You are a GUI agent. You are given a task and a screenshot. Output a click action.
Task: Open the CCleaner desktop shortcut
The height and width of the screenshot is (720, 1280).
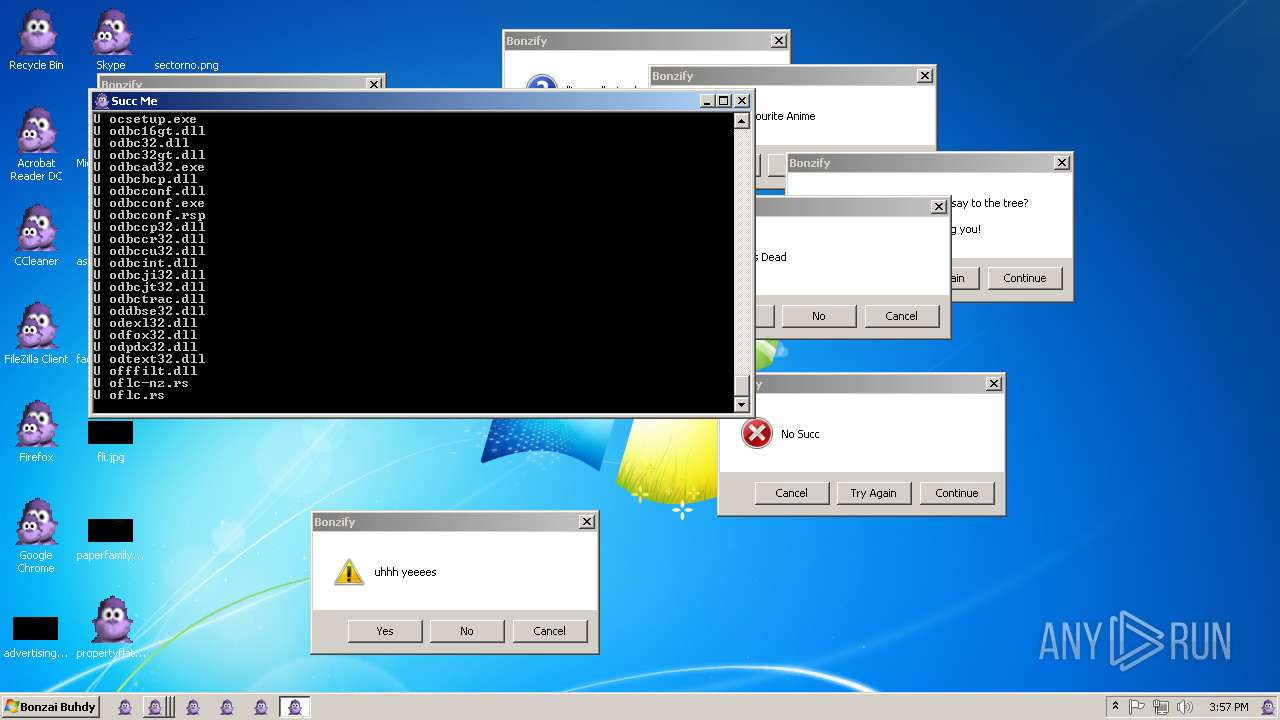tap(36, 236)
